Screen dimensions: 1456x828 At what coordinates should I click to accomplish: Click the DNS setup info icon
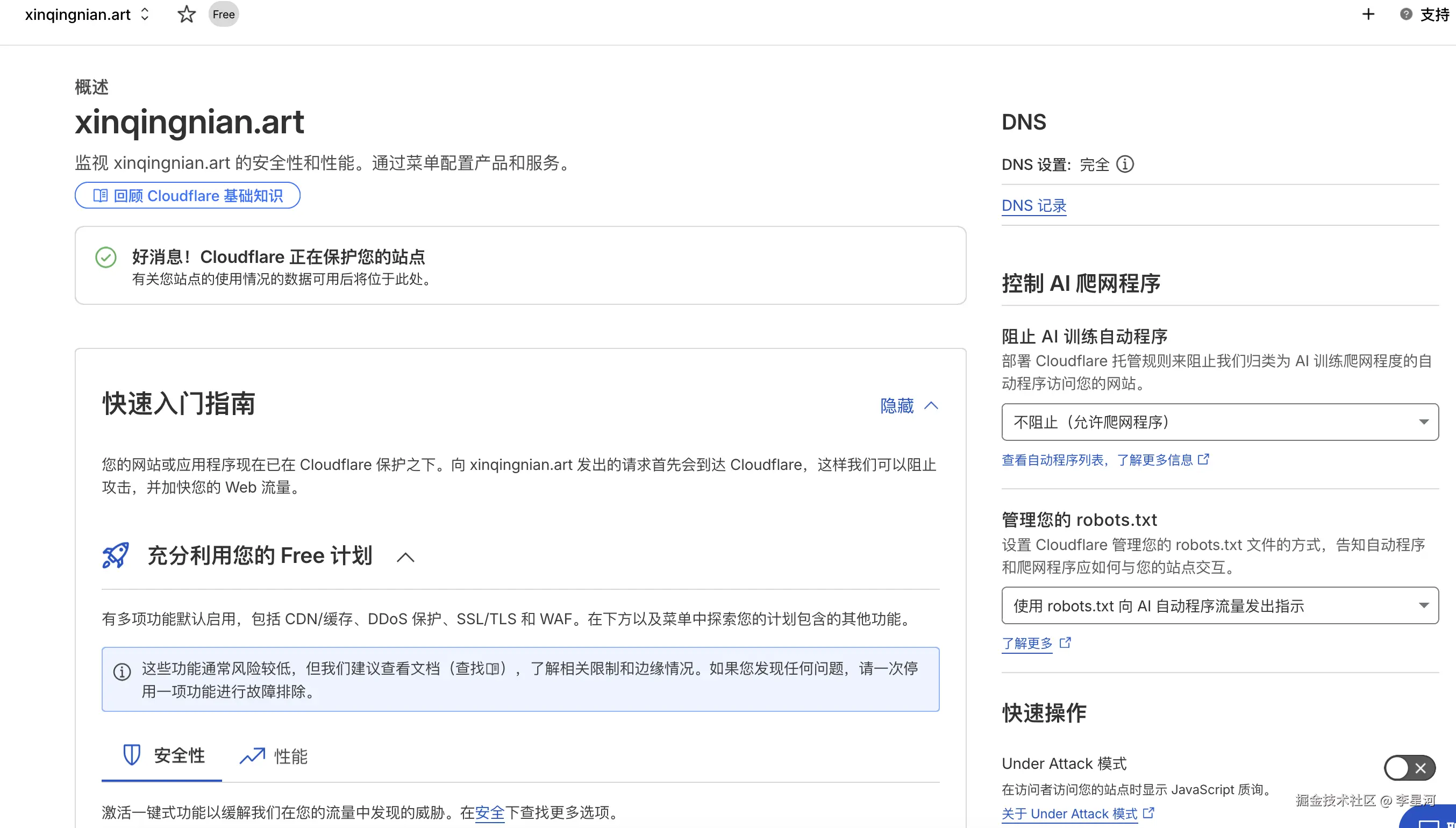click(1125, 165)
